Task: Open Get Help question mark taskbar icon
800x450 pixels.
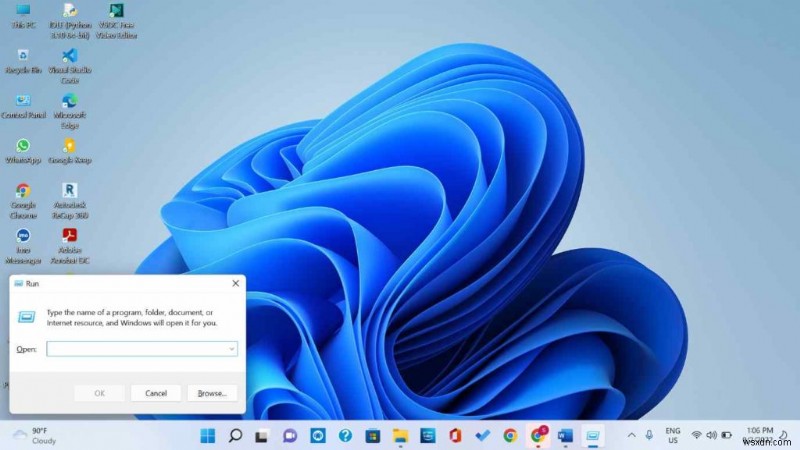Action: [x=345, y=436]
